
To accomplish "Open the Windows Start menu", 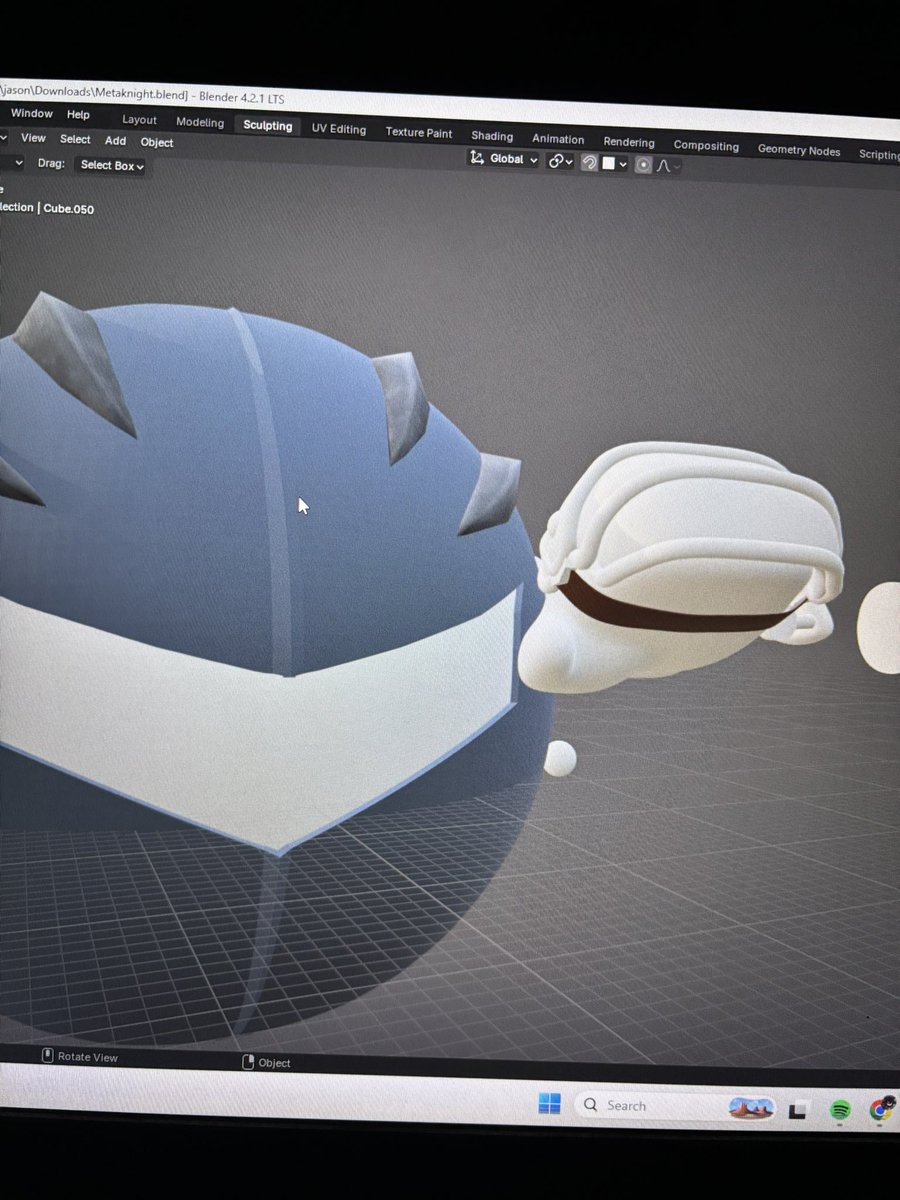I will (x=549, y=1103).
